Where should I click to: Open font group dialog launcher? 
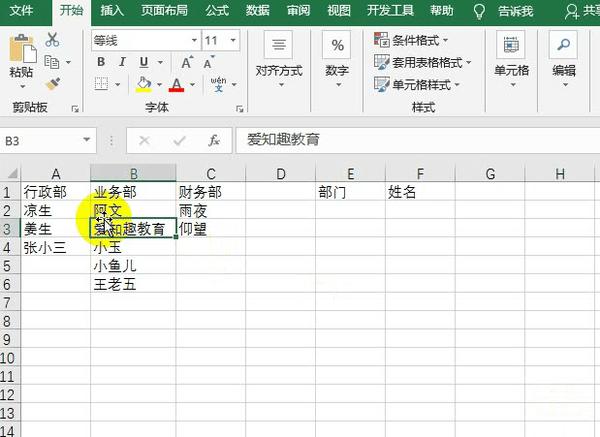click(240, 109)
